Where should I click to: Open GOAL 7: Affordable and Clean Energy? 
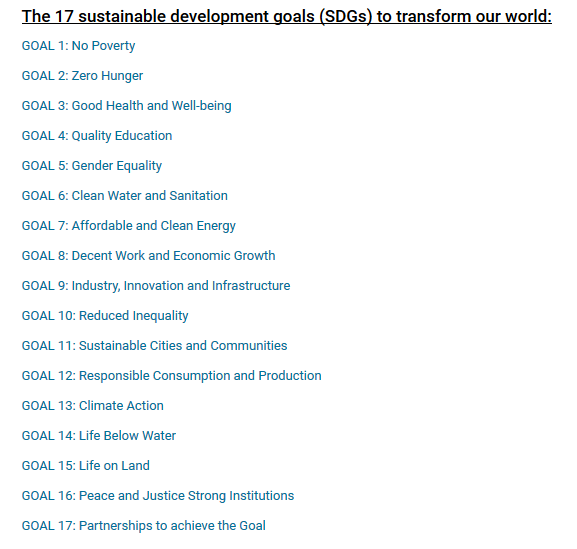tap(129, 226)
